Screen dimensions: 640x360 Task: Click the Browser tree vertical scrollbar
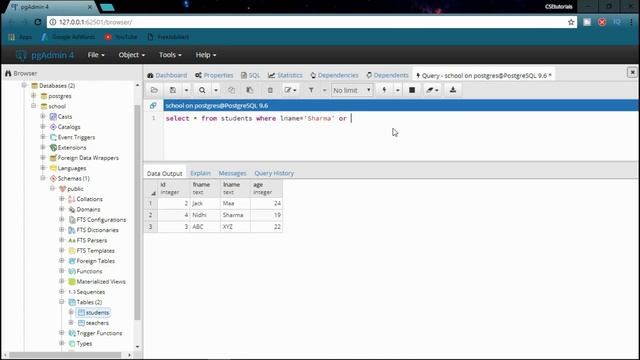click(x=138, y=212)
